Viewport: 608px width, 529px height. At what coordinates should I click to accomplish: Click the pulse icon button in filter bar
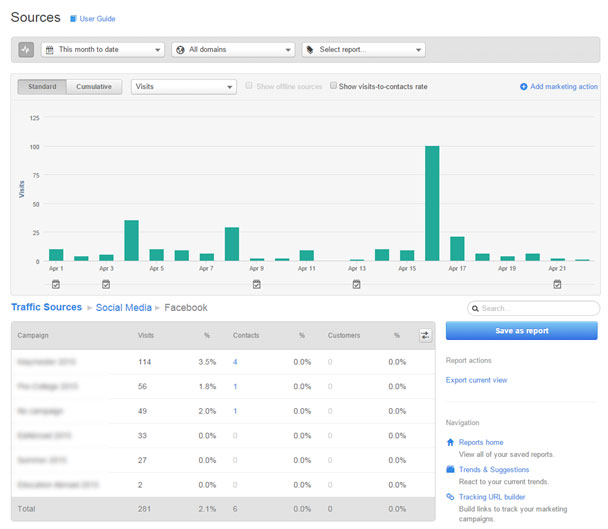(x=26, y=50)
